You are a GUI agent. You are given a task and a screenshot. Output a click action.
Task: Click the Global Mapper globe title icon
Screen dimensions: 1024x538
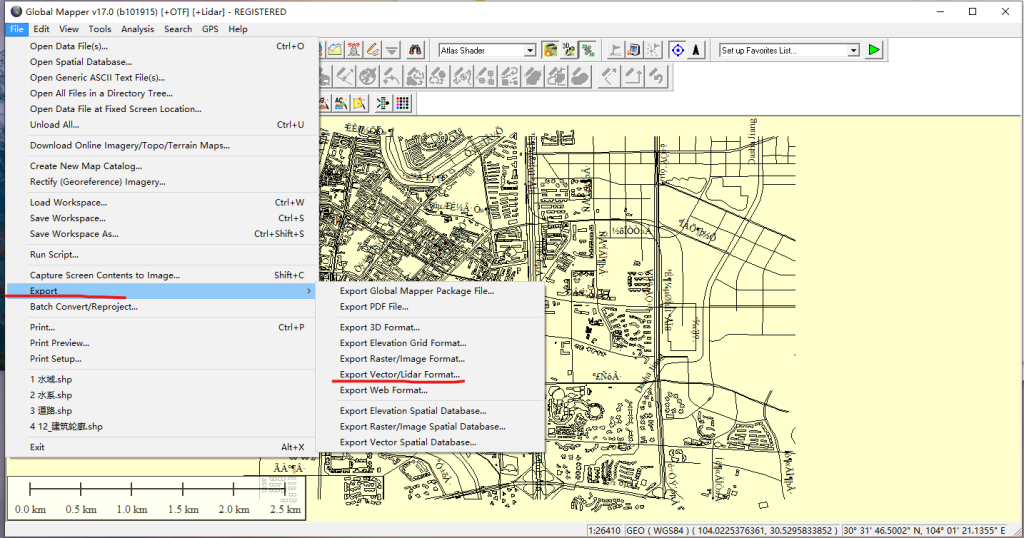click(x=15, y=12)
